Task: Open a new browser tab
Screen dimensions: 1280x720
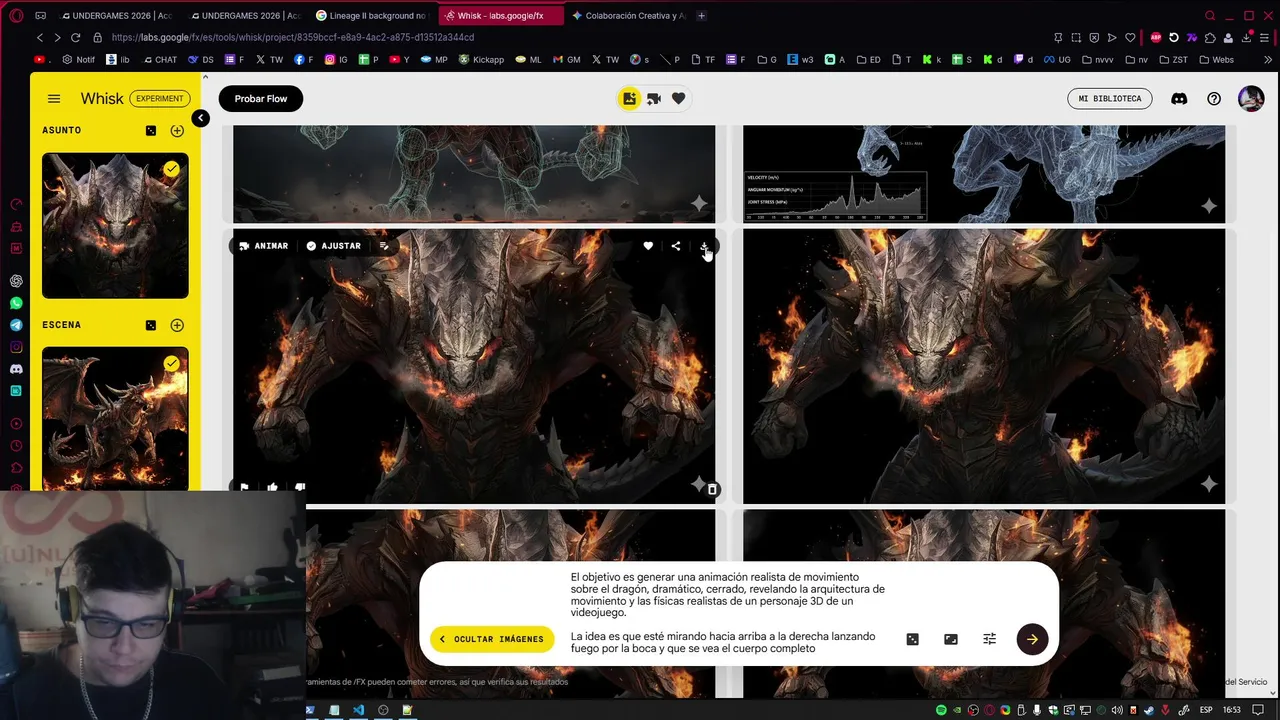Action: (701, 16)
